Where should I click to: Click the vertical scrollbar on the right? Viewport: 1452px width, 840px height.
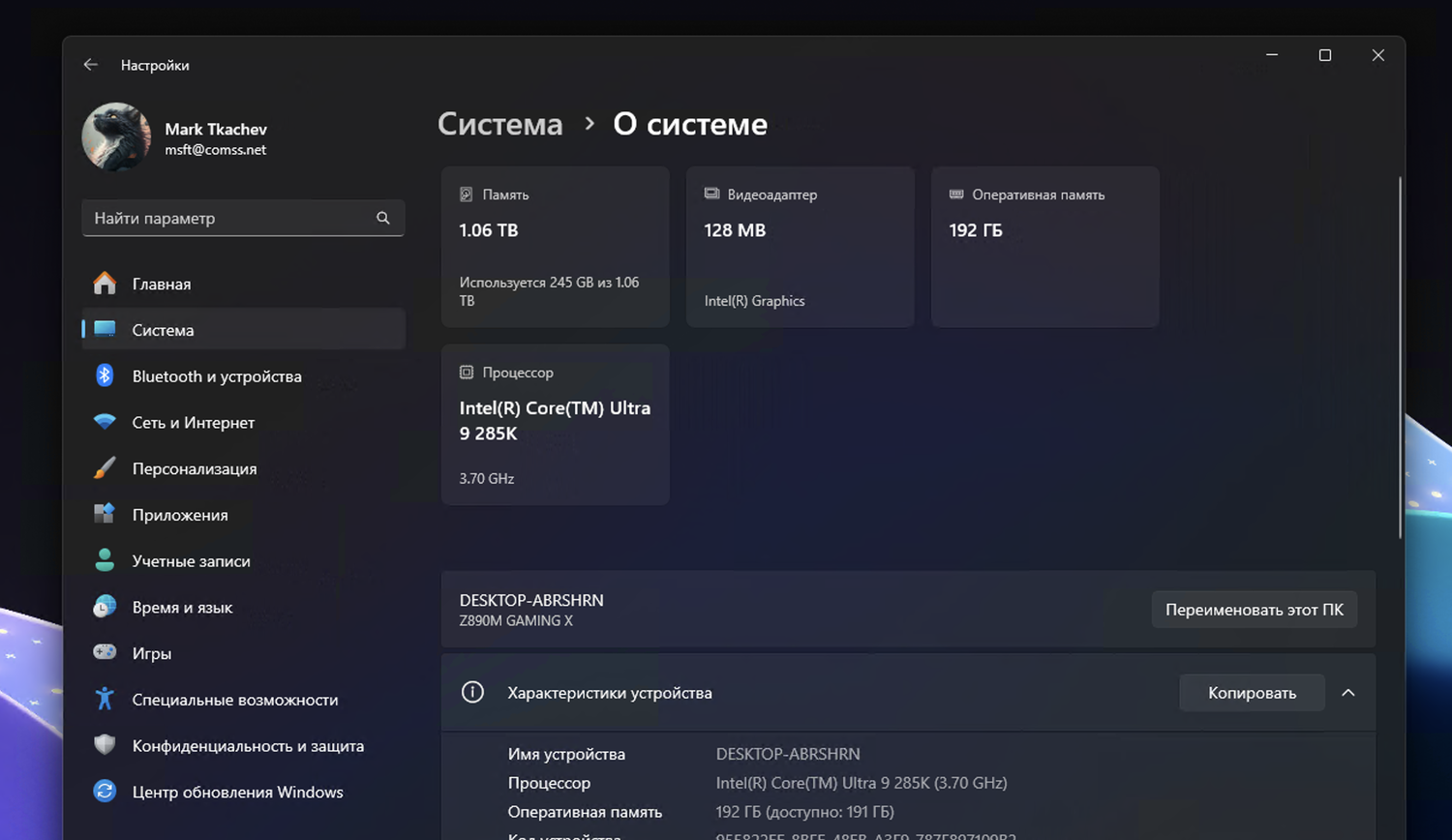(1400, 358)
